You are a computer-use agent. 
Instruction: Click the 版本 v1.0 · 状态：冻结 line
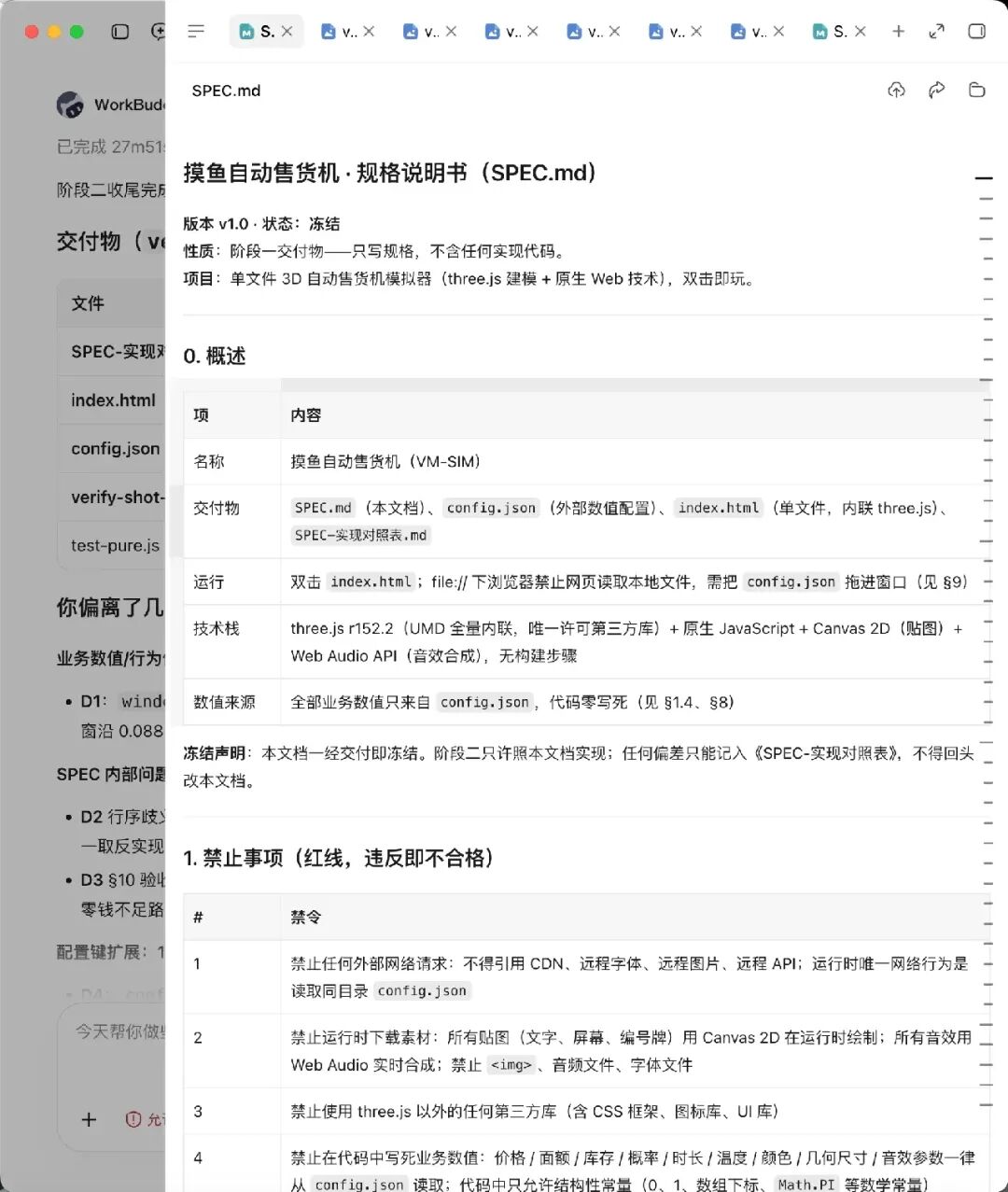click(x=261, y=224)
